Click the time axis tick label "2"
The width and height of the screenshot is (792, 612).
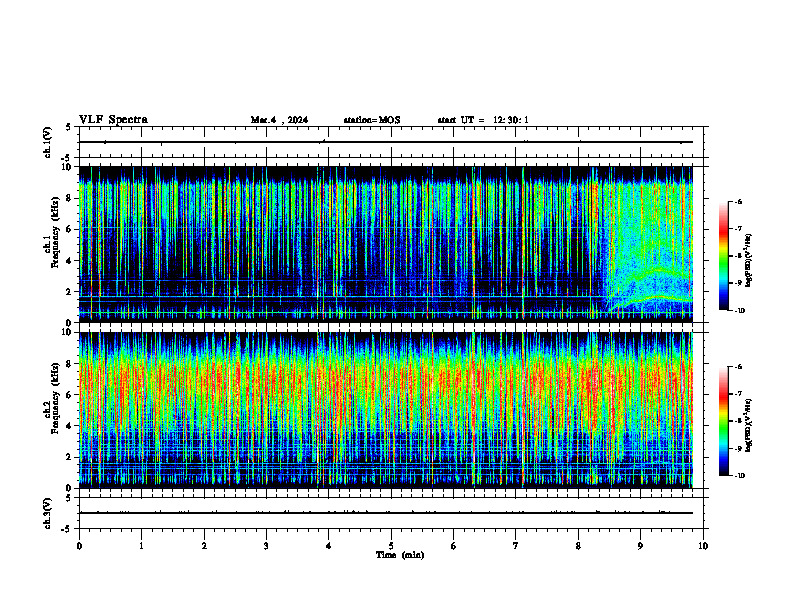[204, 546]
